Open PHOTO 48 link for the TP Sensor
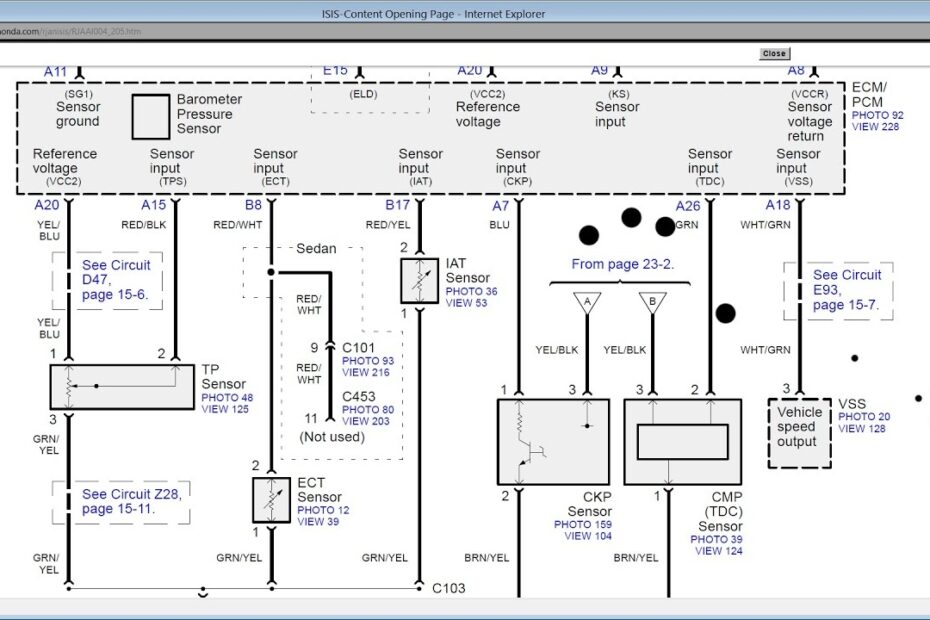The width and height of the screenshot is (930, 620). pos(227,396)
